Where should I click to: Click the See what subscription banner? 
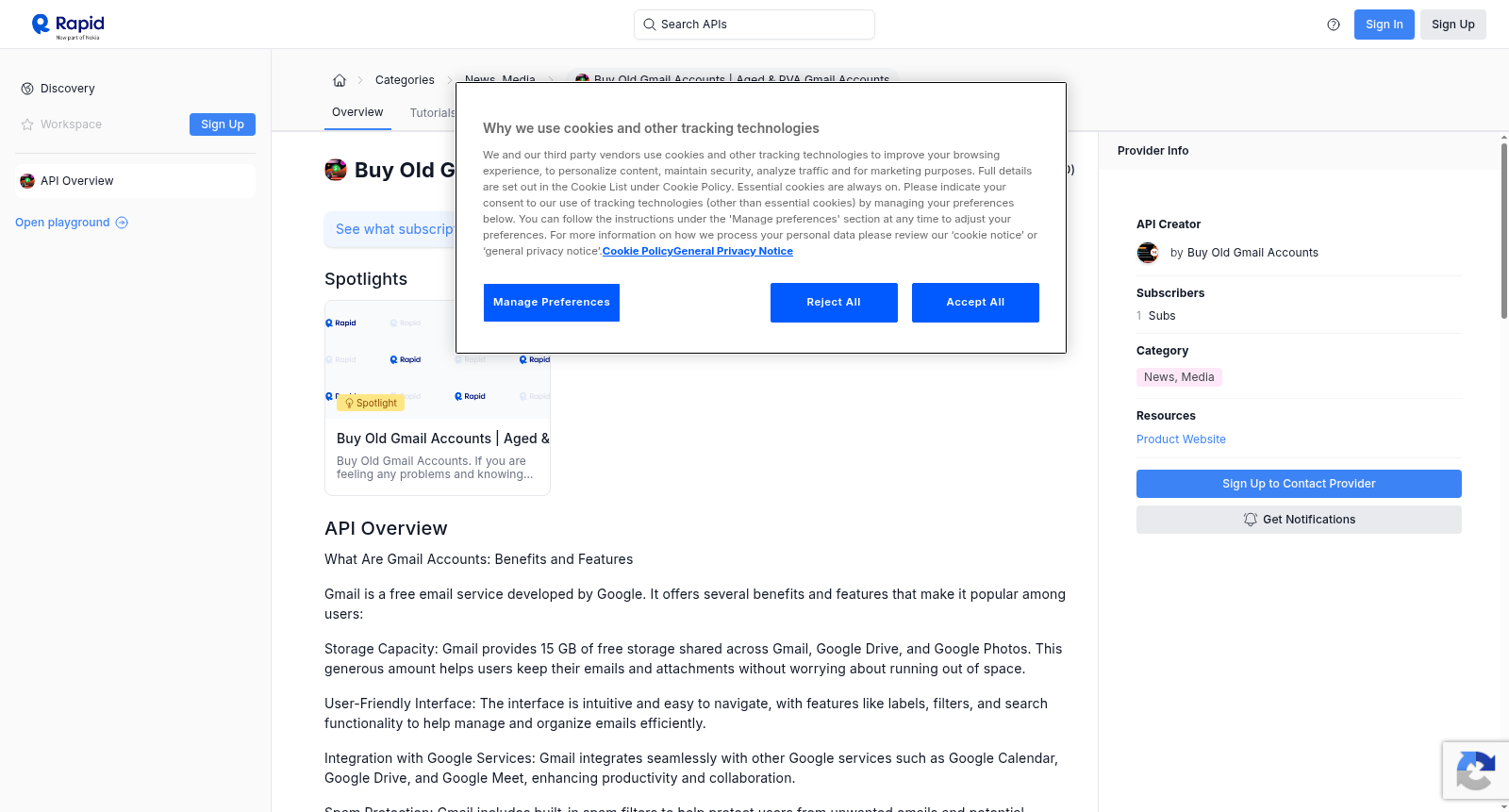(x=390, y=229)
